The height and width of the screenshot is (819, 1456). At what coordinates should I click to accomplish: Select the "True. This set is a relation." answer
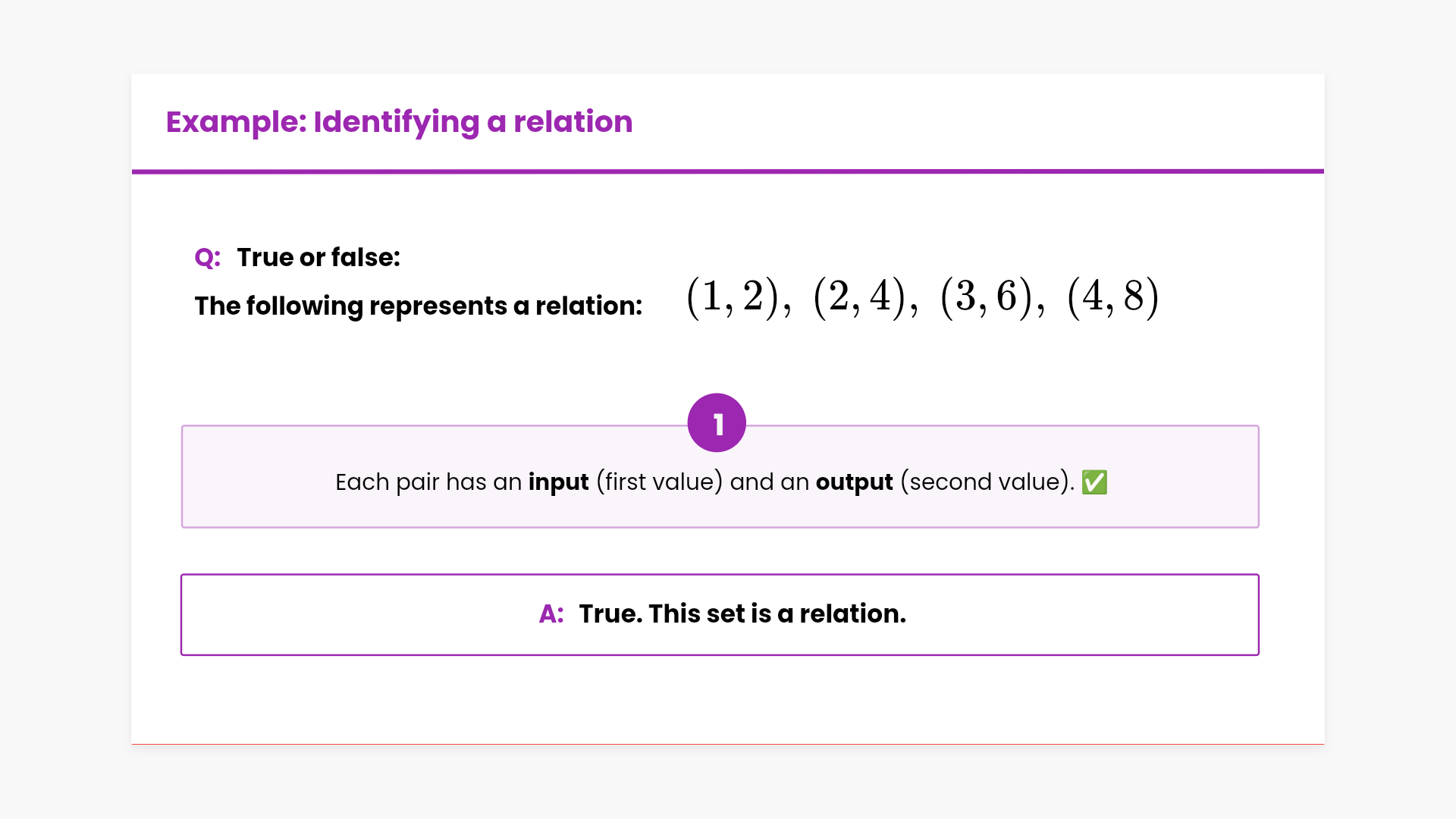(x=742, y=613)
